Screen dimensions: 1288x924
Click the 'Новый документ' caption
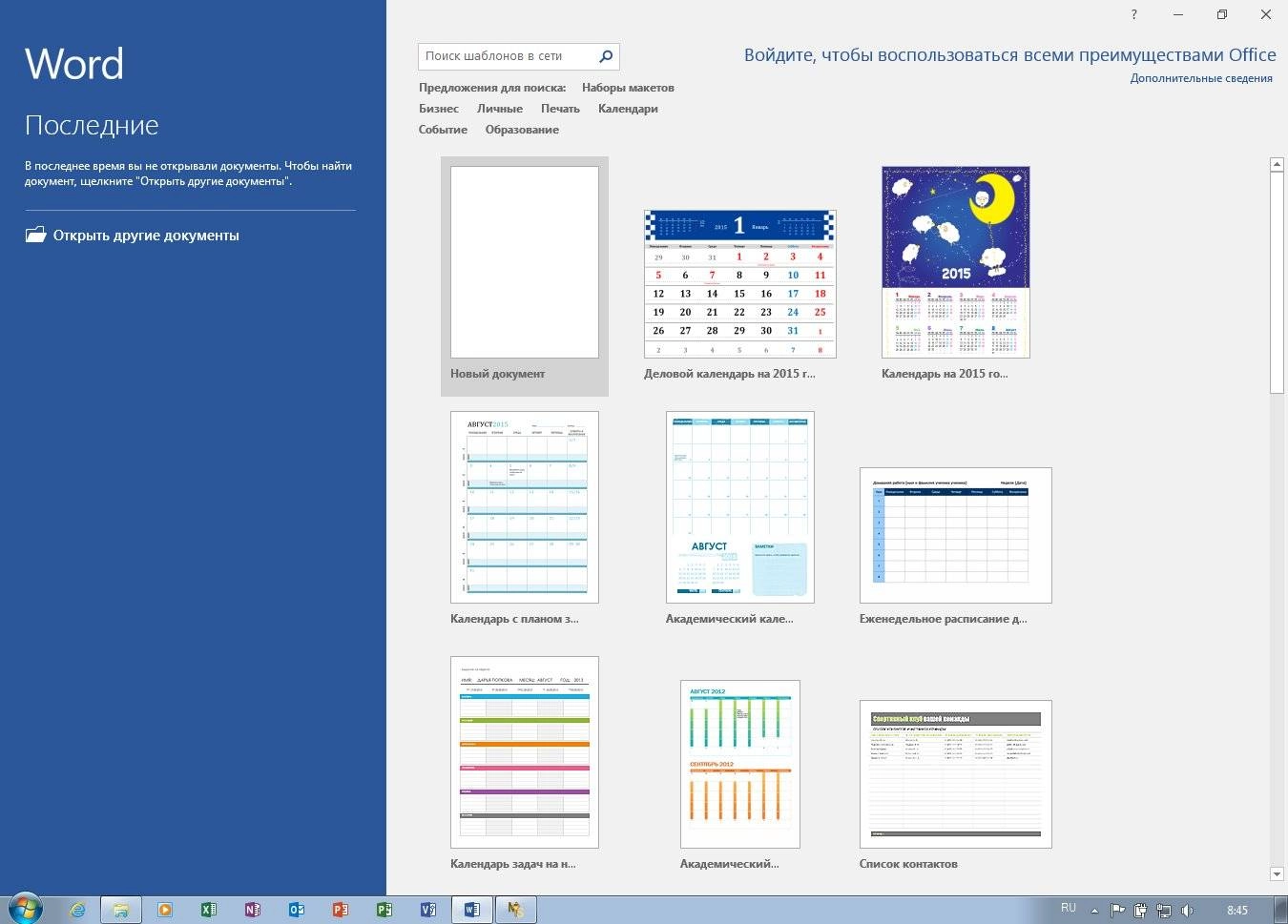coord(497,374)
